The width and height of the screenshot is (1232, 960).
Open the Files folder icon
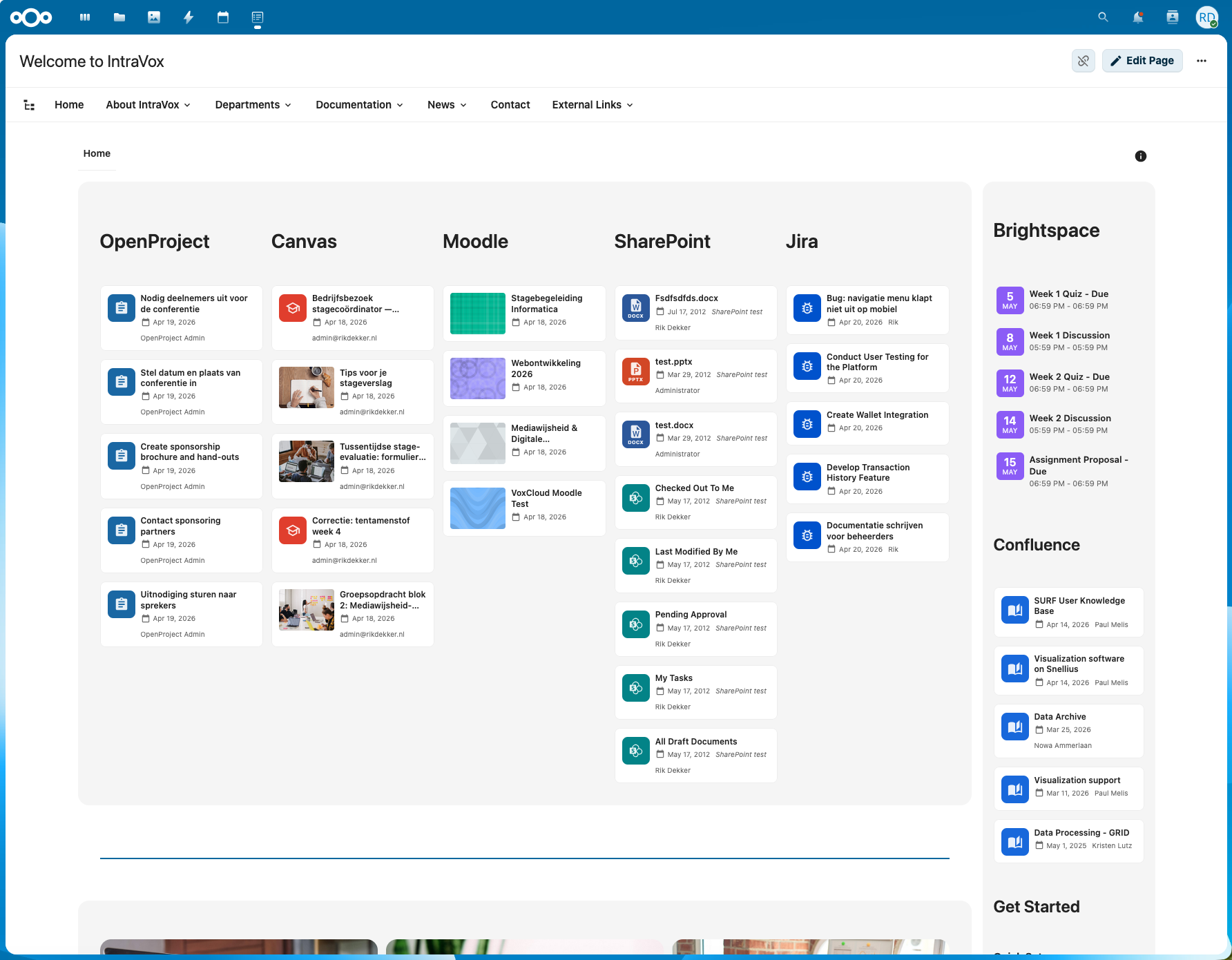(x=119, y=17)
